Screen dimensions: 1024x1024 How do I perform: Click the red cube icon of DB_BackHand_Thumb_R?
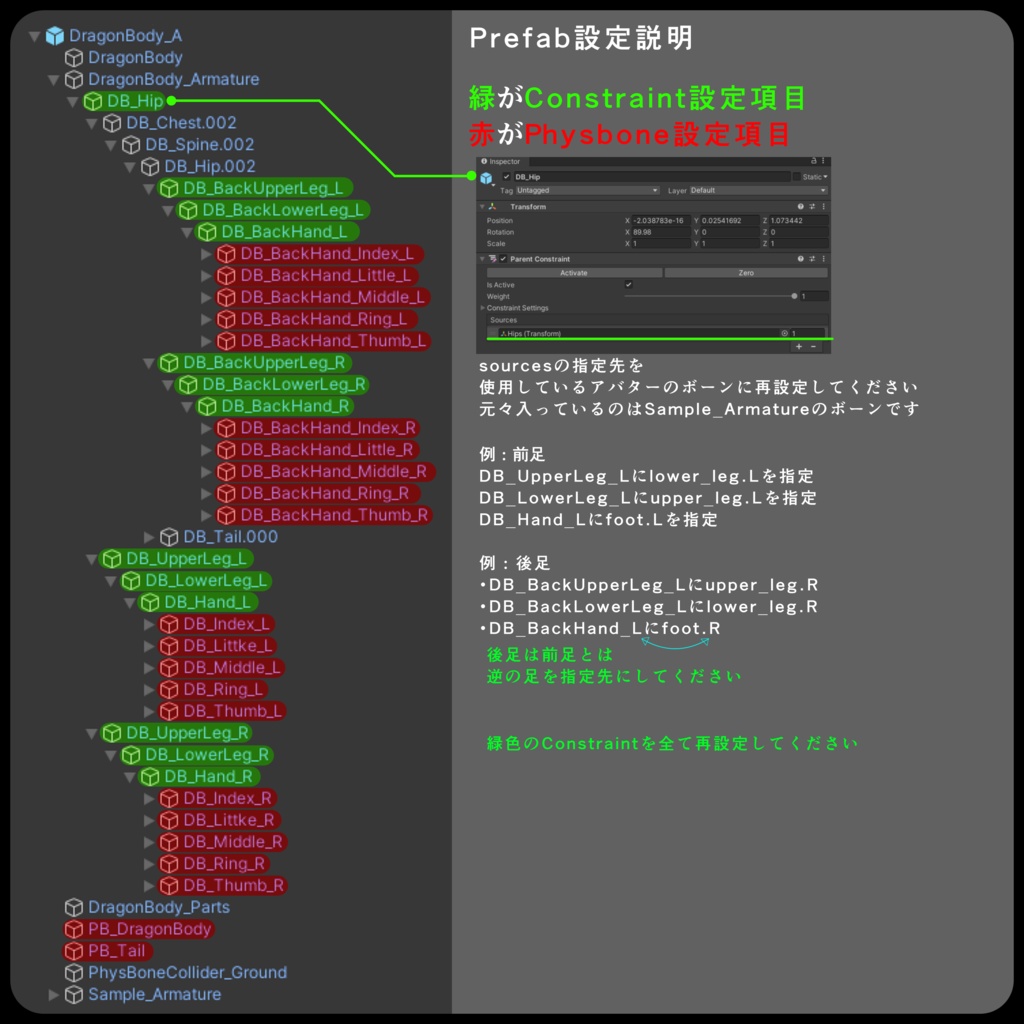click(x=226, y=515)
